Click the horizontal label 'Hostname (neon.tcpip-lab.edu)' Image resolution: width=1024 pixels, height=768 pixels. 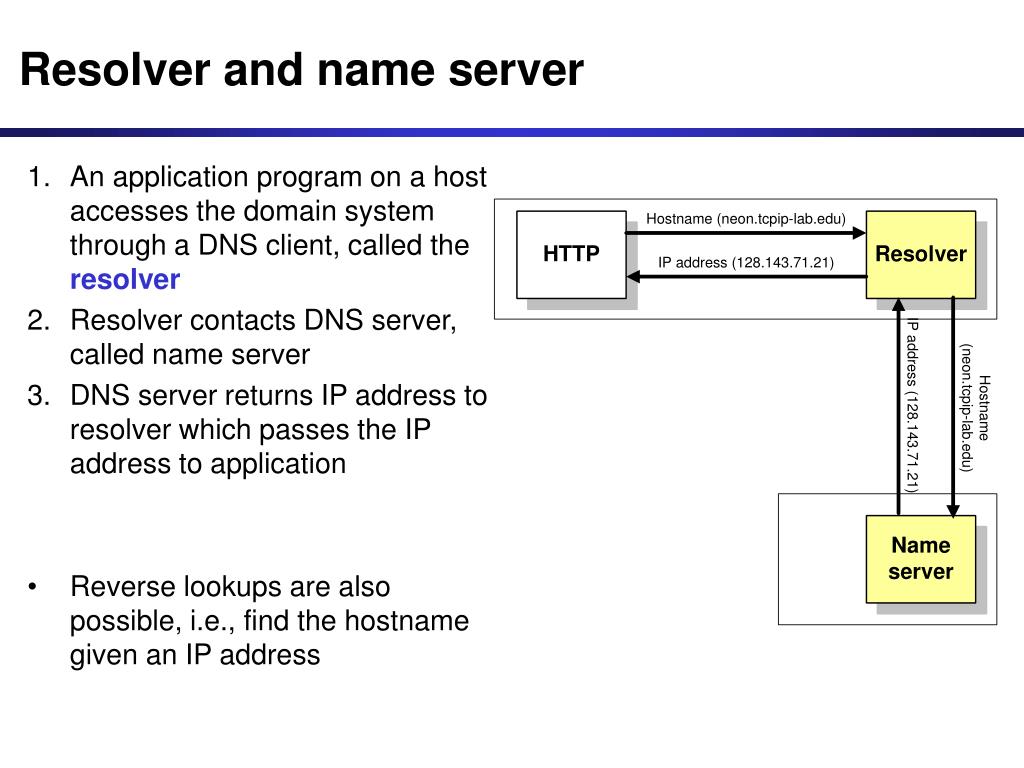coord(746,219)
